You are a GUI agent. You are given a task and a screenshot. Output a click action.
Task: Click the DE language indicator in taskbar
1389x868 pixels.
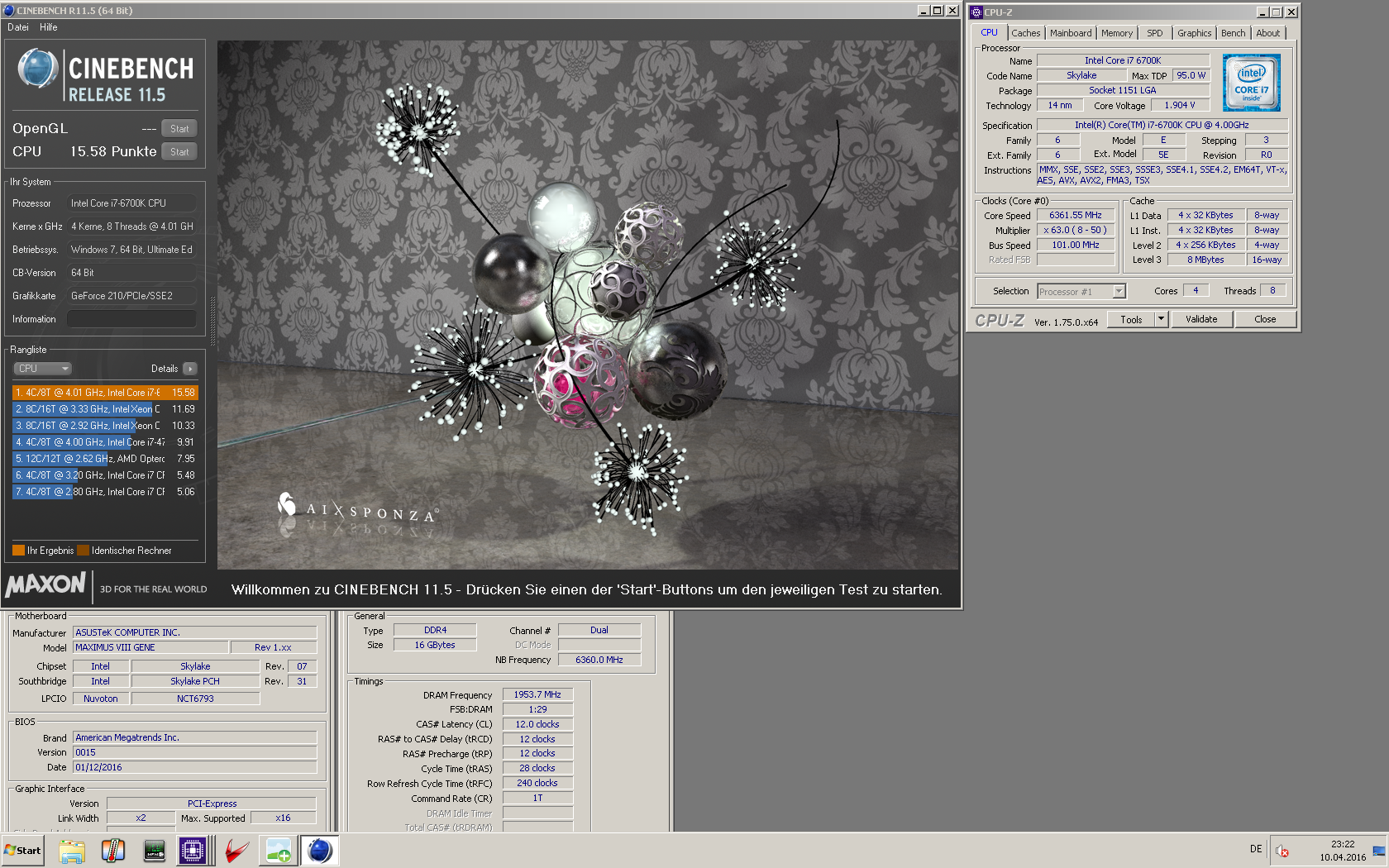(x=1256, y=849)
